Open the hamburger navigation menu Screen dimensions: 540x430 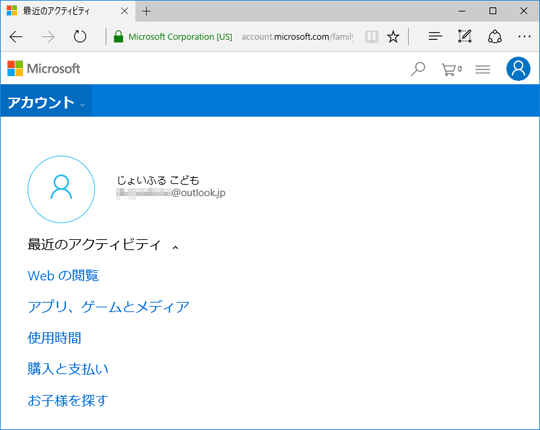pyautogui.click(x=483, y=70)
